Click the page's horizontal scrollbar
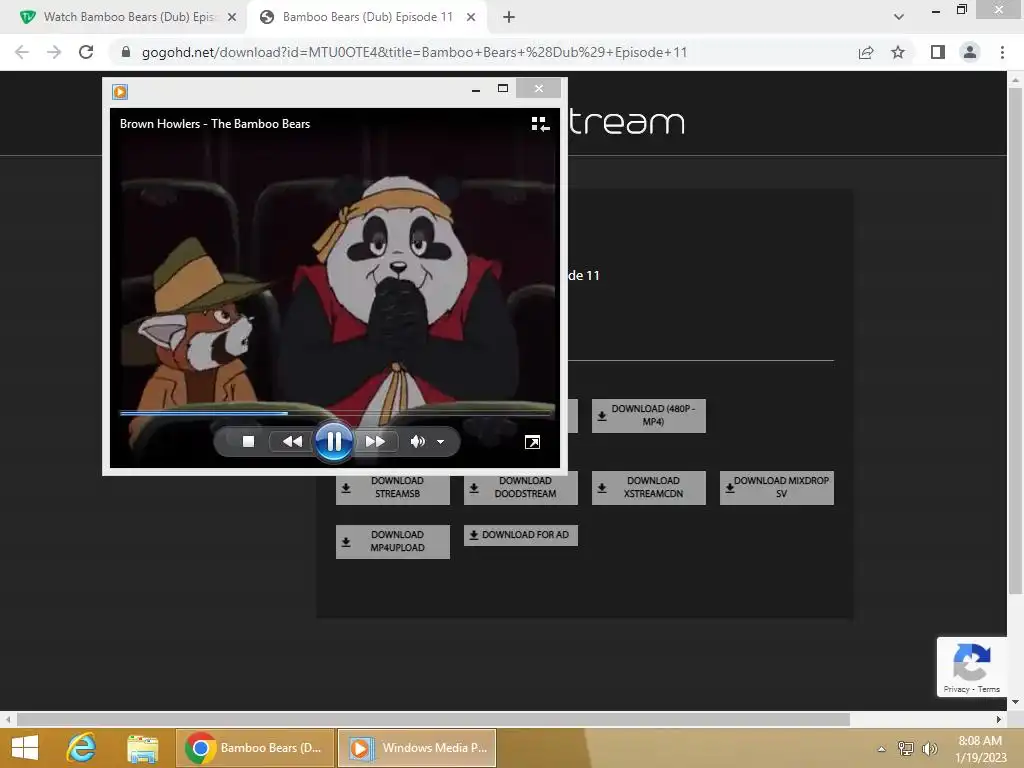This screenshot has height=768, width=1024. point(433,719)
